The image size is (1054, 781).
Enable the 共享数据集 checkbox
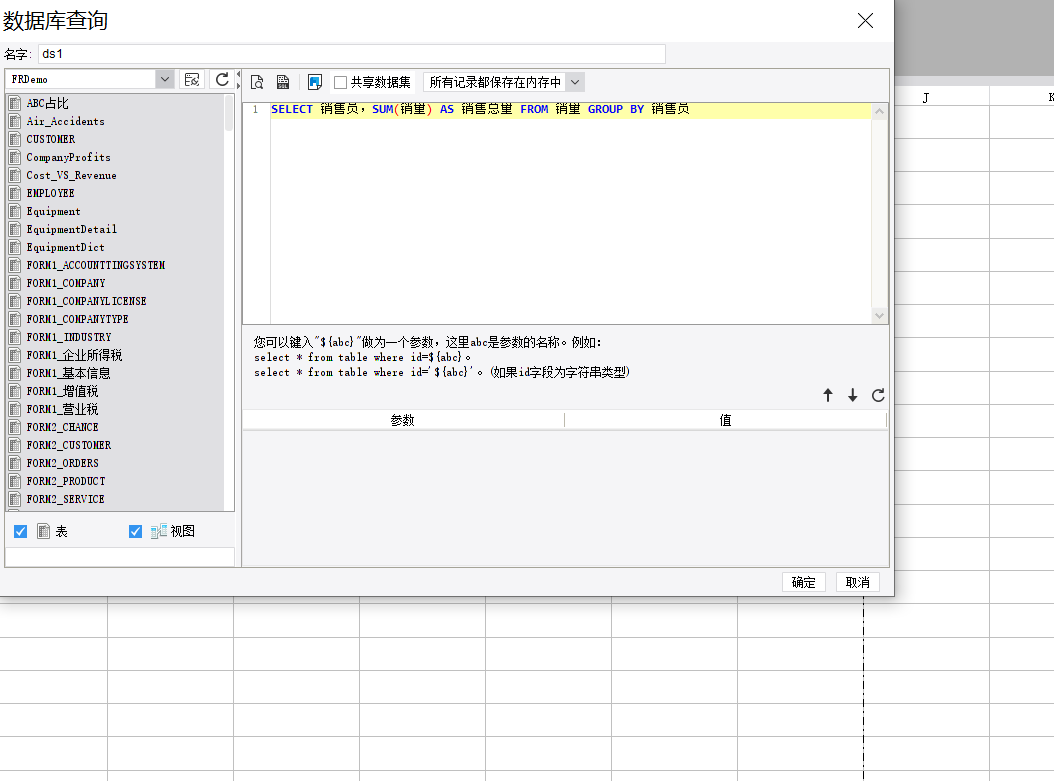341,83
